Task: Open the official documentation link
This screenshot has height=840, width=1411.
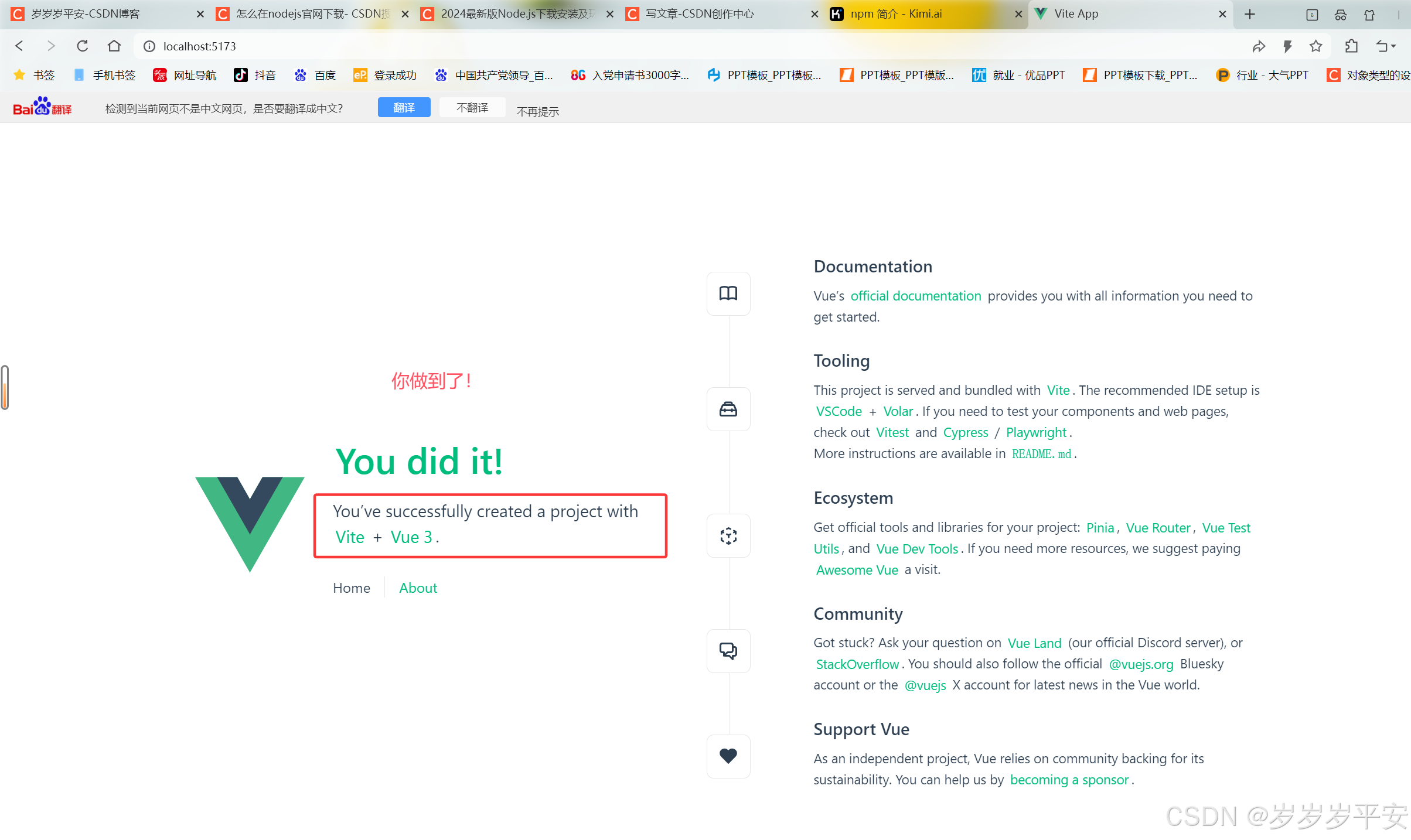Action: [x=915, y=296]
